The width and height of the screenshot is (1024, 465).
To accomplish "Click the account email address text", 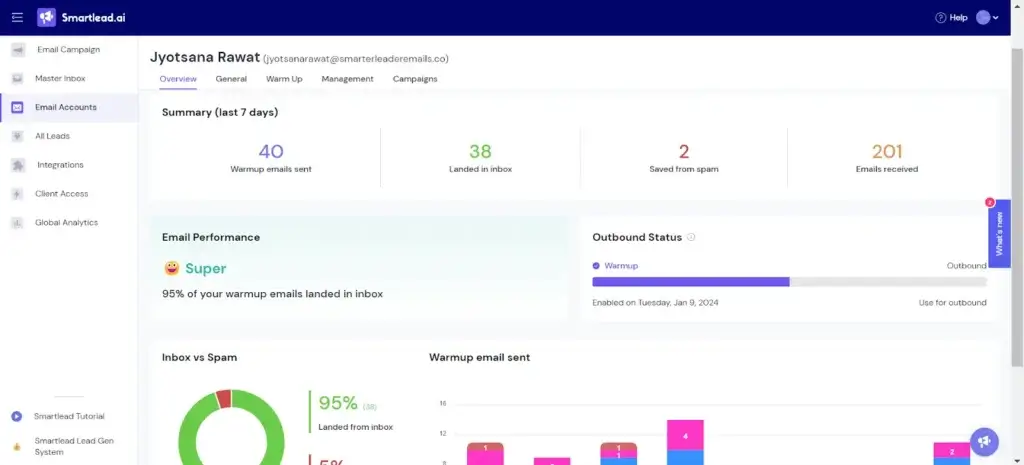I will 356,59.
